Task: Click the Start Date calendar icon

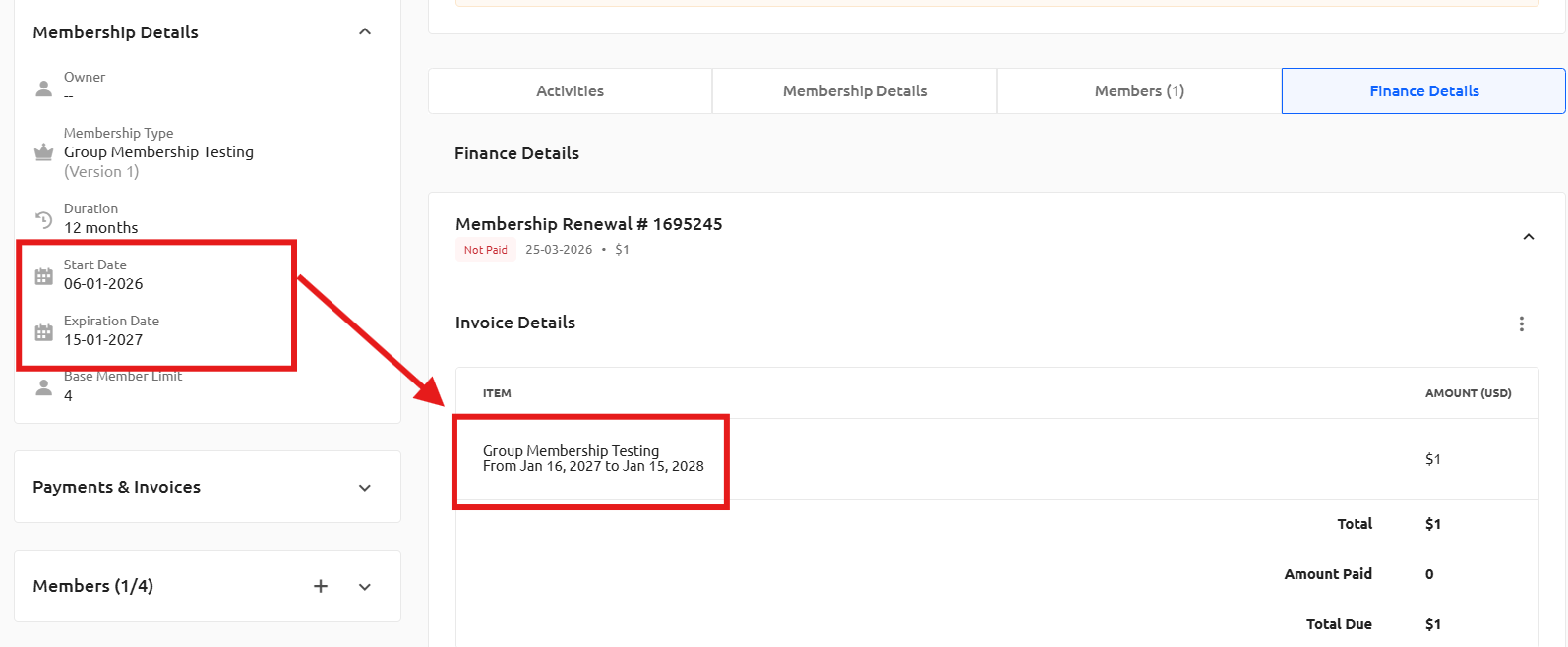Action: click(44, 276)
